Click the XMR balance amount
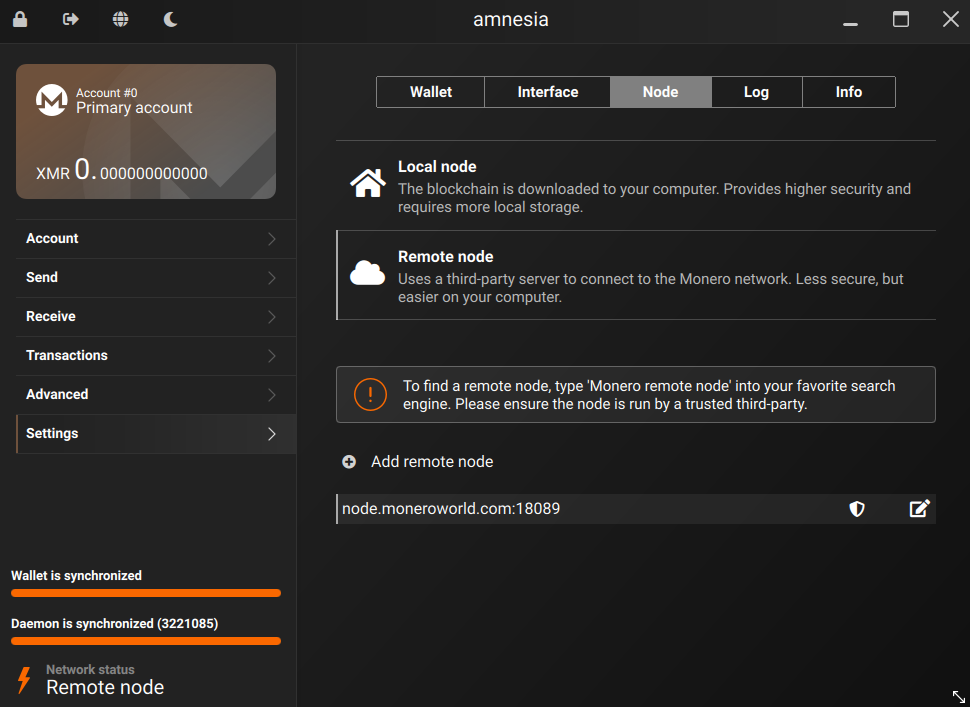Viewport: 970px width, 707px height. (x=122, y=169)
